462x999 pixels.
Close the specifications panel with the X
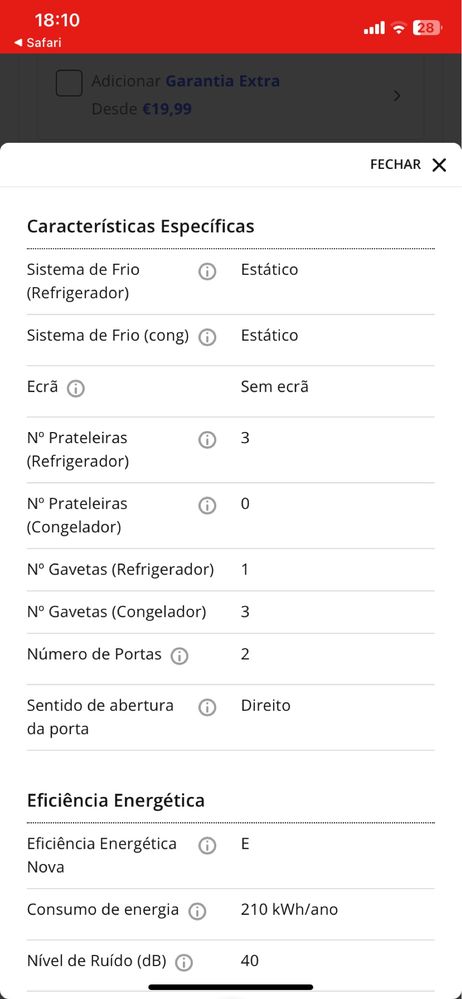(439, 165)
